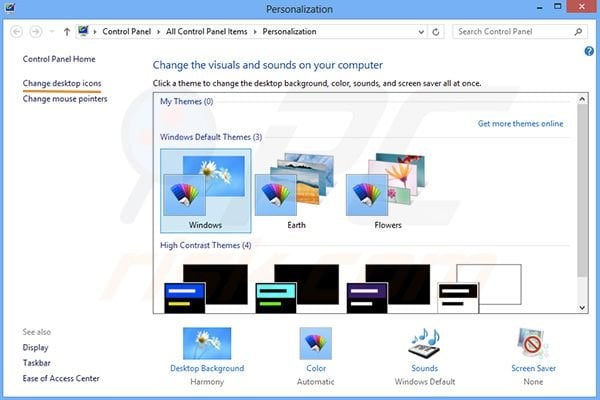Open Help with the question mark icon

tap(589, 51)
